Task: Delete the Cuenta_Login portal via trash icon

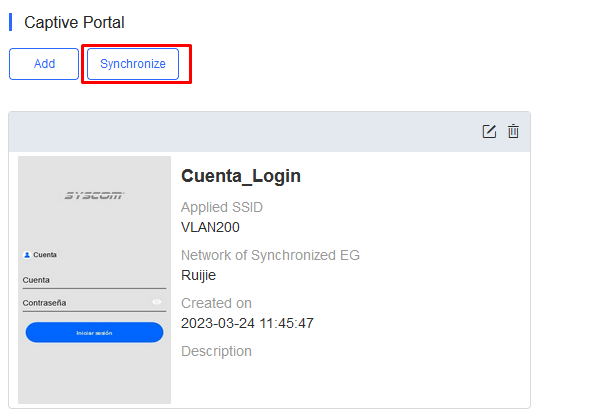Action: (x=513, y=131)
